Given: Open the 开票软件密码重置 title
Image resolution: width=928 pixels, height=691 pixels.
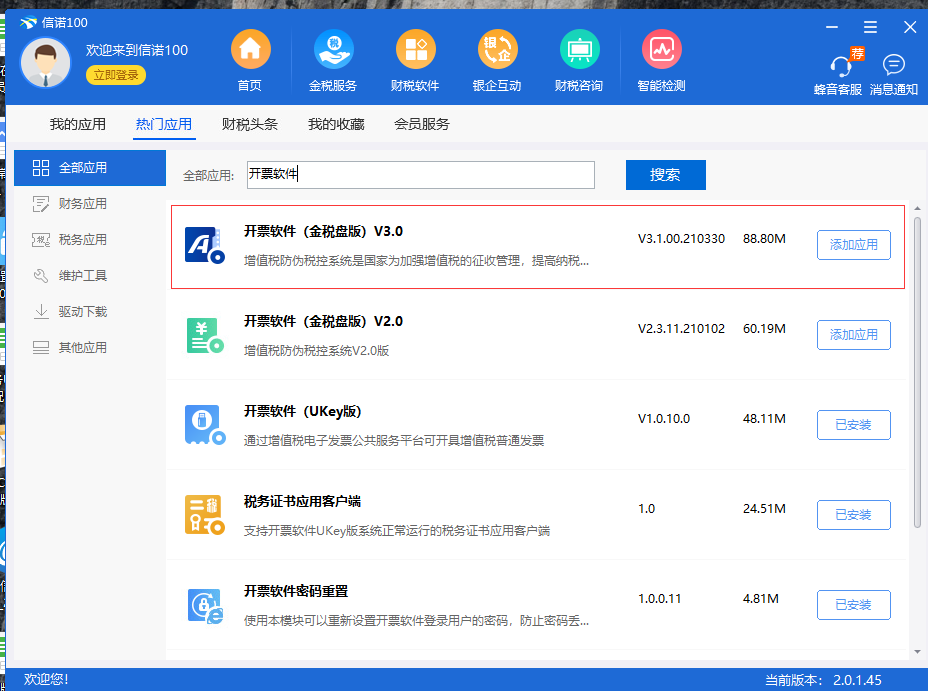Looking at the screenshot, I should pos(296,592).
